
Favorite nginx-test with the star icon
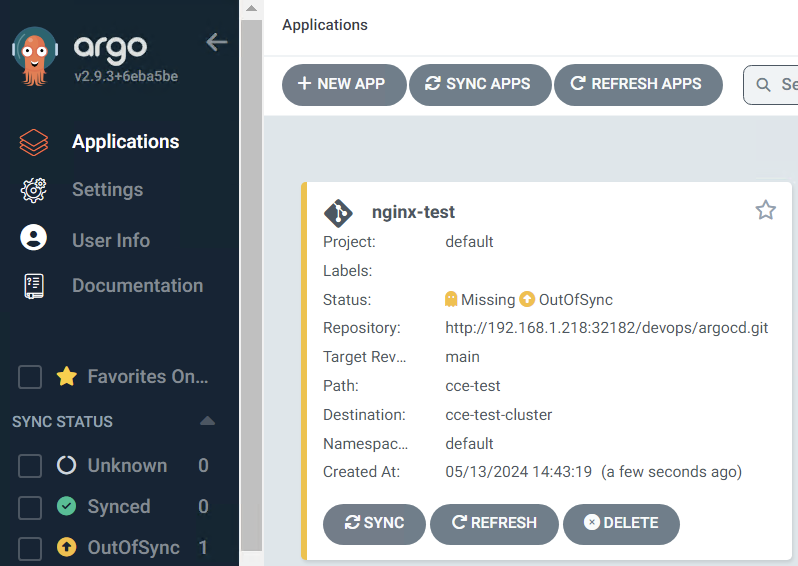point(765,210)
